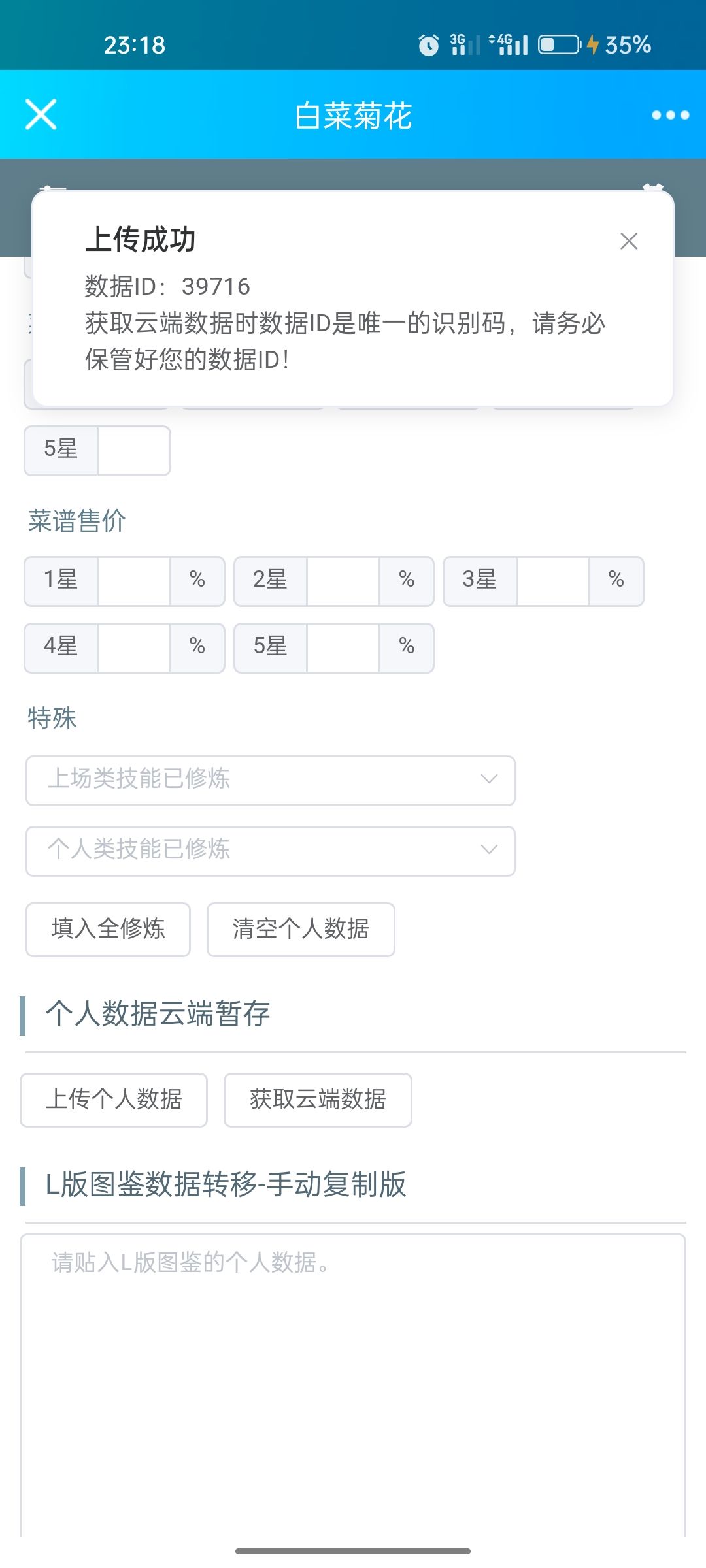Image resolution: width=706 pixels, height=1568 pixels.
Task: Expand the 上场类技能已修炼 dropdown
Action: 271,780
